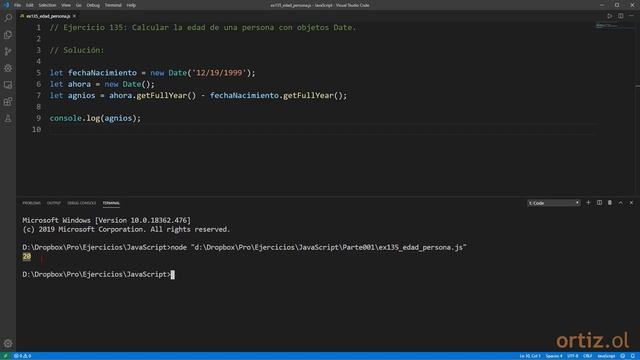This screenshot has width=640, height=360.
Task: Click the errors and warnings status indicator
Action: point(22,356)
